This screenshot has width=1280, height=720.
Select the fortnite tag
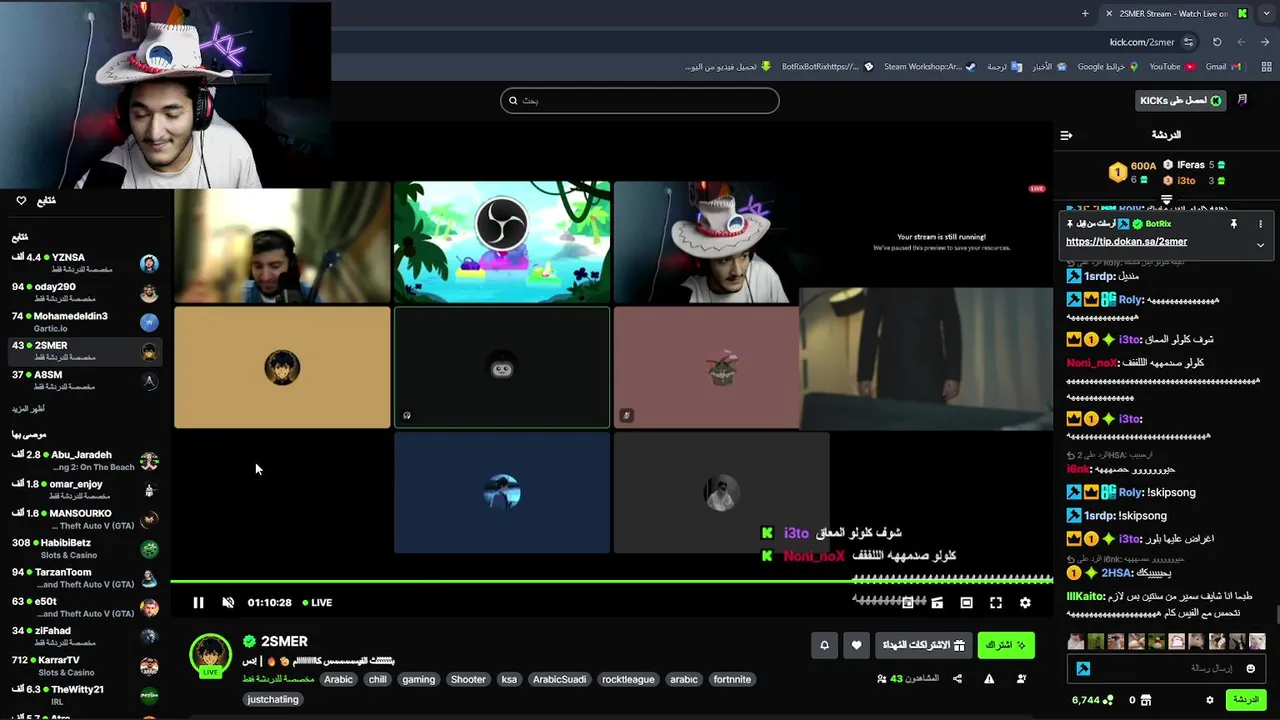pyautogui.click(x=732, y=679)
